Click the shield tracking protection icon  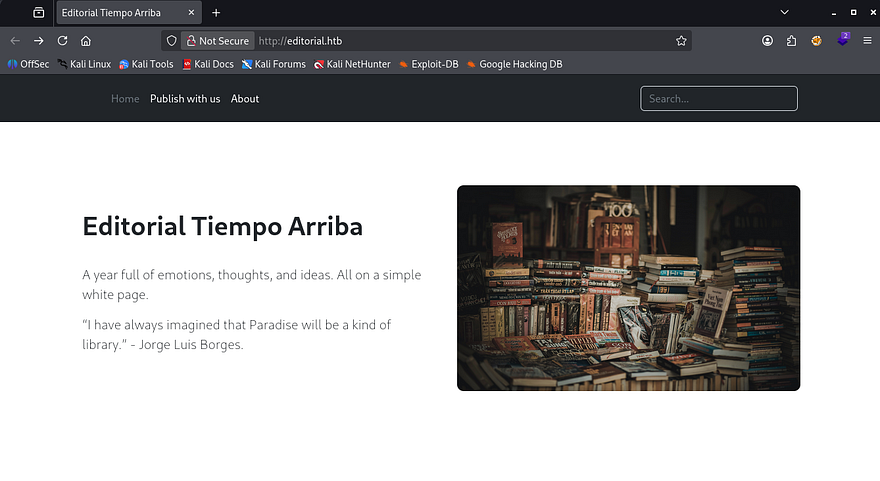coord(171,41)
